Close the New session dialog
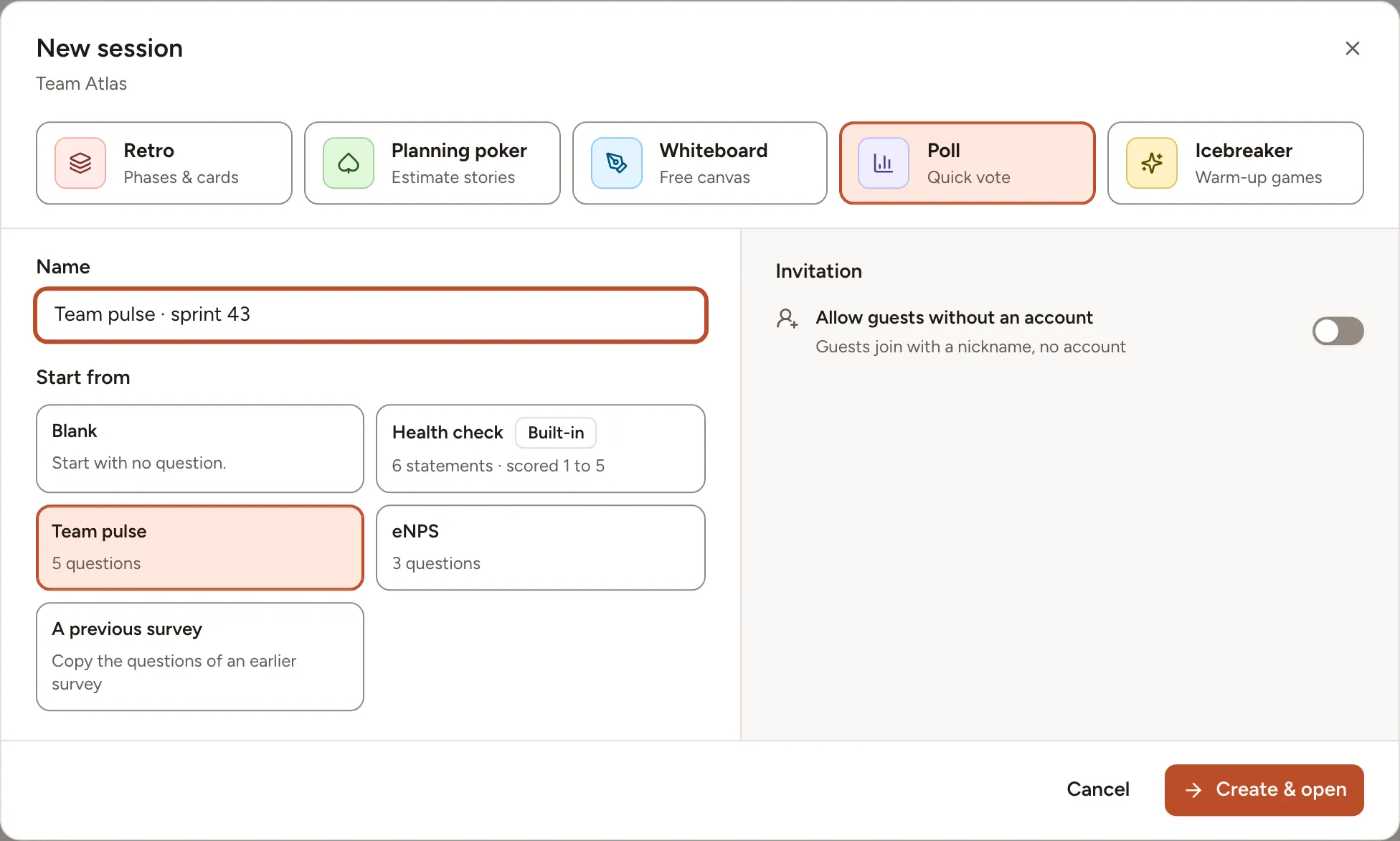Image resolution: width=1400 pixels, height=841 pixels. click(x=1353, y=48)
